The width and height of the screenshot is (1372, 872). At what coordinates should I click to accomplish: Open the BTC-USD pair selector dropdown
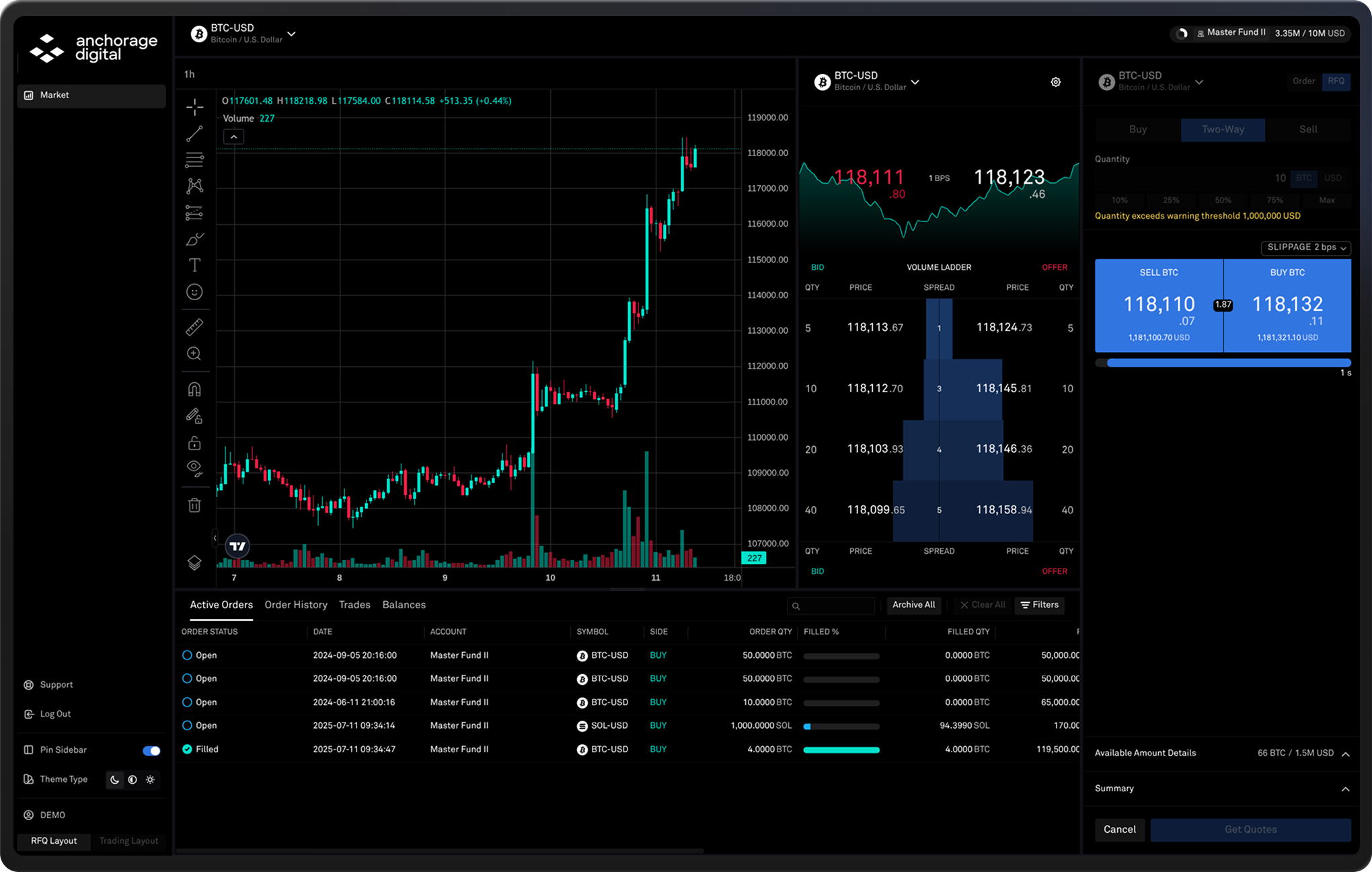(290, 34)
